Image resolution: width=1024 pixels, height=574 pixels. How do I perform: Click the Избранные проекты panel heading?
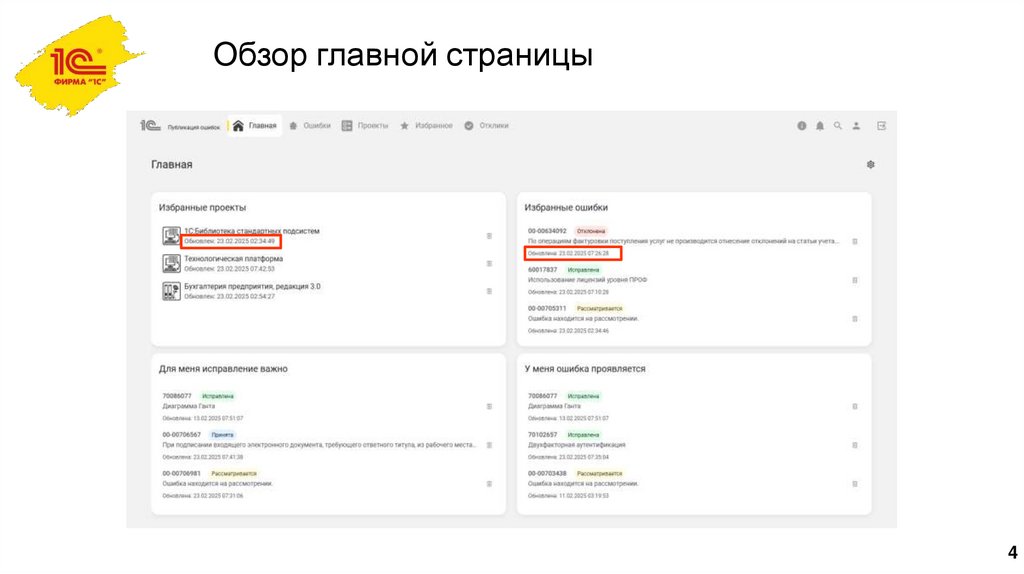[x=202, y=208]
